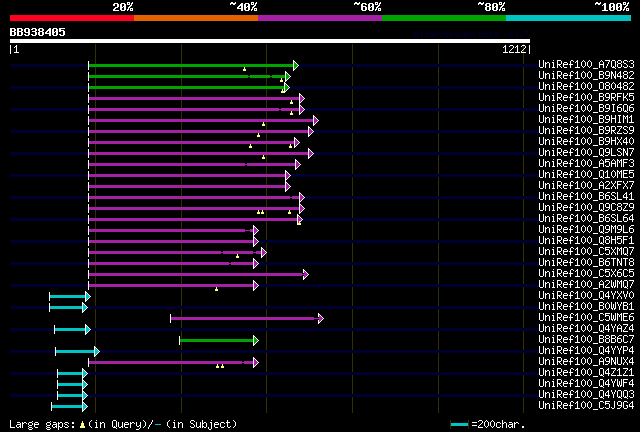Click the BB938405 query name label
The image size is (640, 432).
point(38,32)
